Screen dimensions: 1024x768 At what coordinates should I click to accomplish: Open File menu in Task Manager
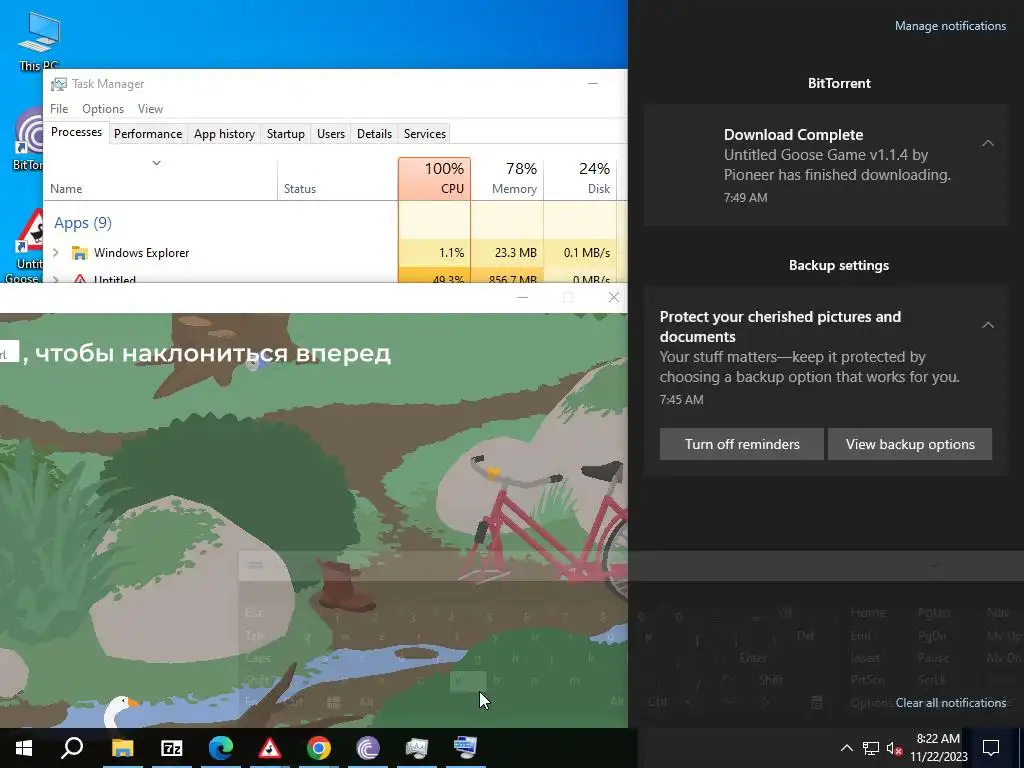point(59,108)
